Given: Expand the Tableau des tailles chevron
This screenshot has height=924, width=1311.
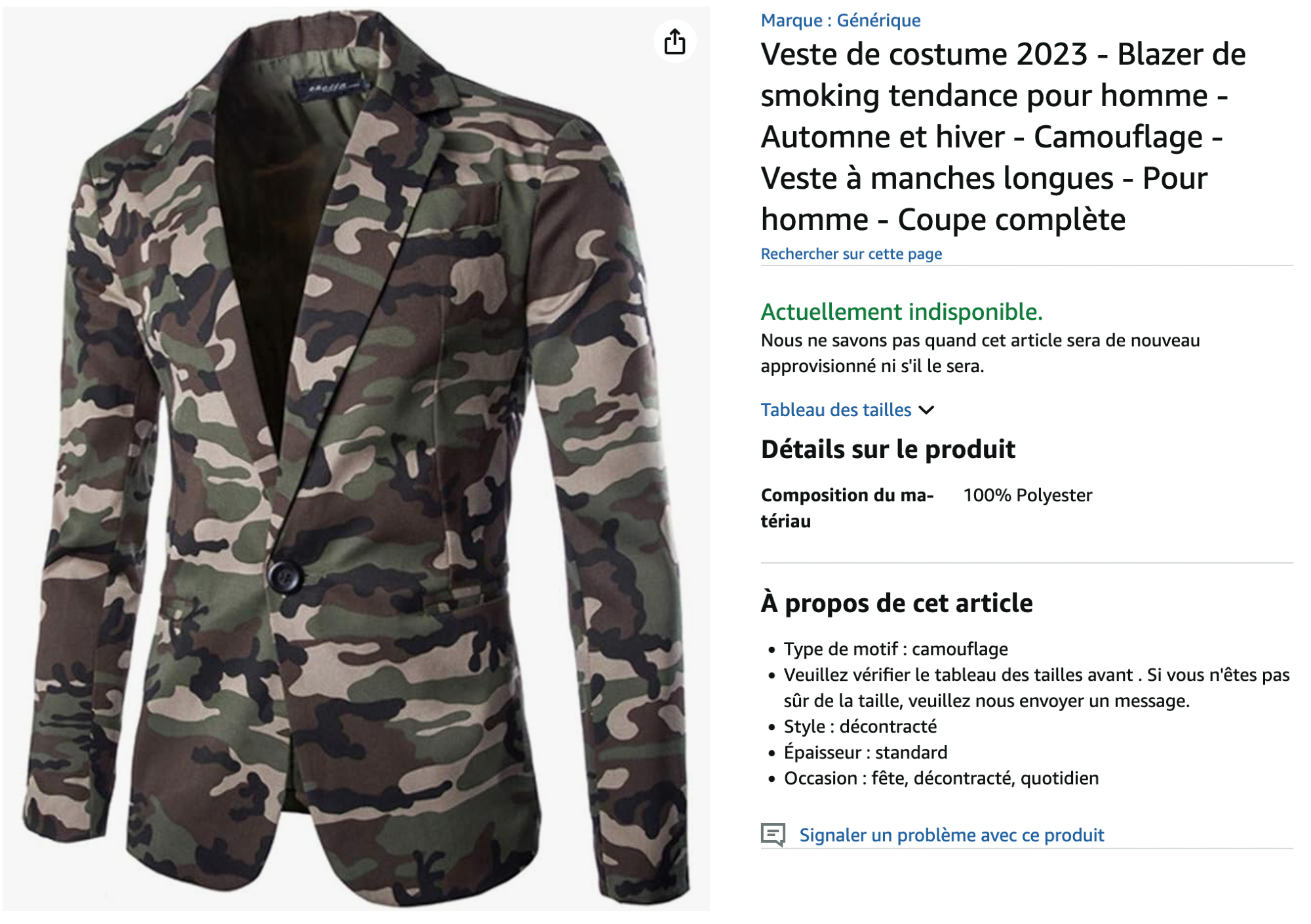Looking at the screenshot, I should click(926, 410).
